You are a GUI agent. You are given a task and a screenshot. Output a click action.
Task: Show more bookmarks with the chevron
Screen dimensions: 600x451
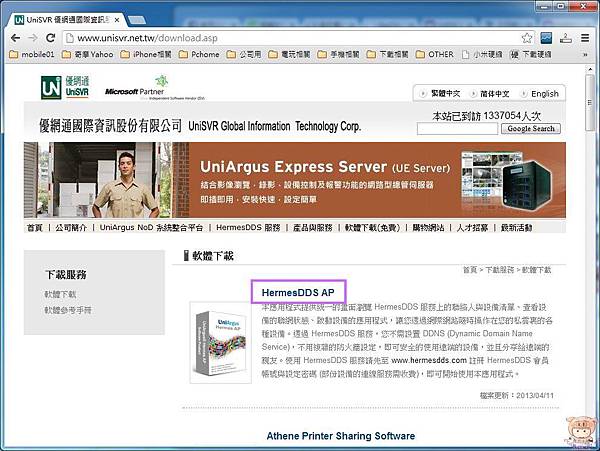point(585,55)
